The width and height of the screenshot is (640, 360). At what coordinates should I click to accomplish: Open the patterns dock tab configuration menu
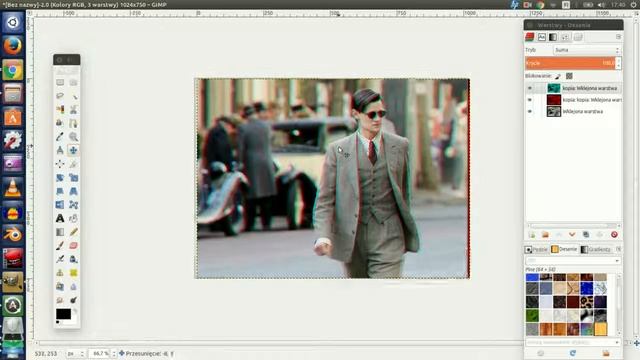[x=618, y=249]
